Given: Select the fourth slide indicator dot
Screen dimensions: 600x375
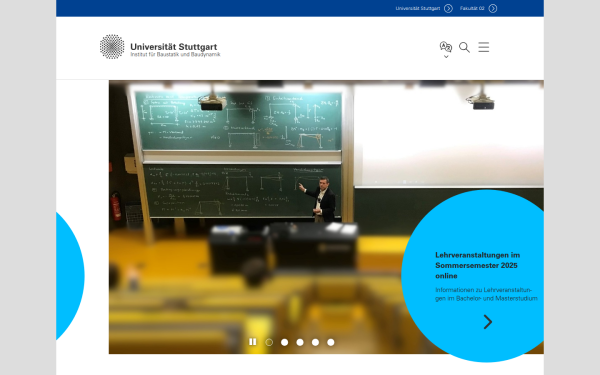Looking at the screenshot, I should (315, 342).
